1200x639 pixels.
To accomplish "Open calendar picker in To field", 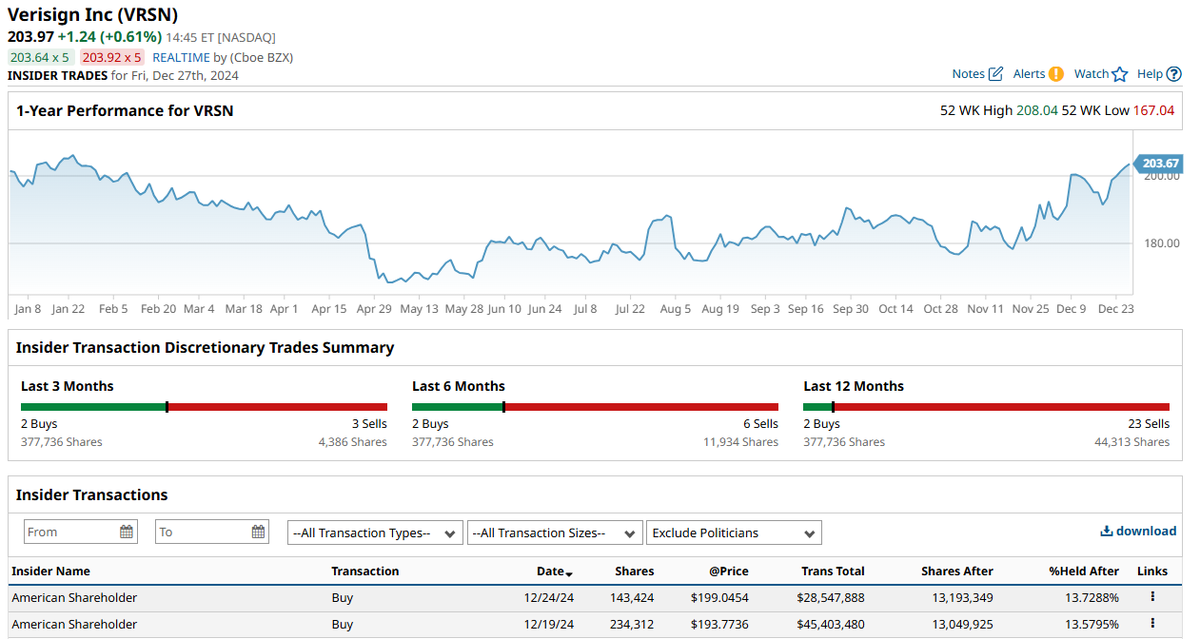I will tap(259, 532).
